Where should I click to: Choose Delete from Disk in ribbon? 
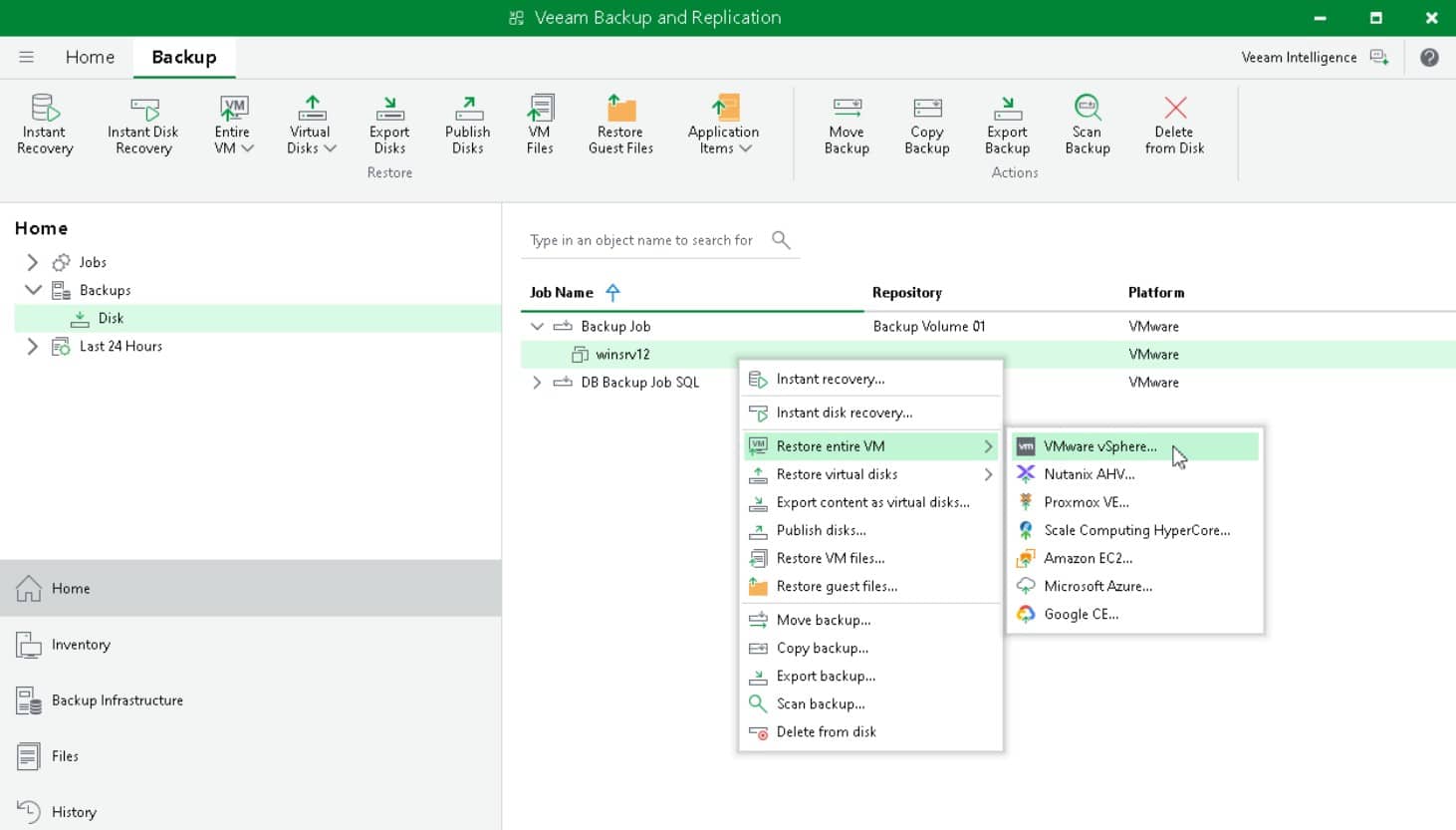[1175, 125]
